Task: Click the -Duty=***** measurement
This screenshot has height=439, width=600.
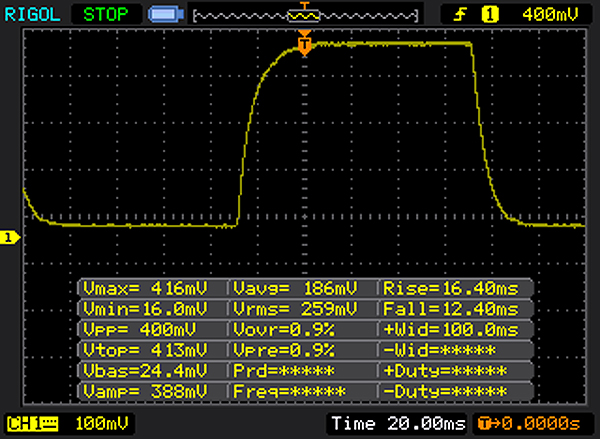Action: coord(445,392)
